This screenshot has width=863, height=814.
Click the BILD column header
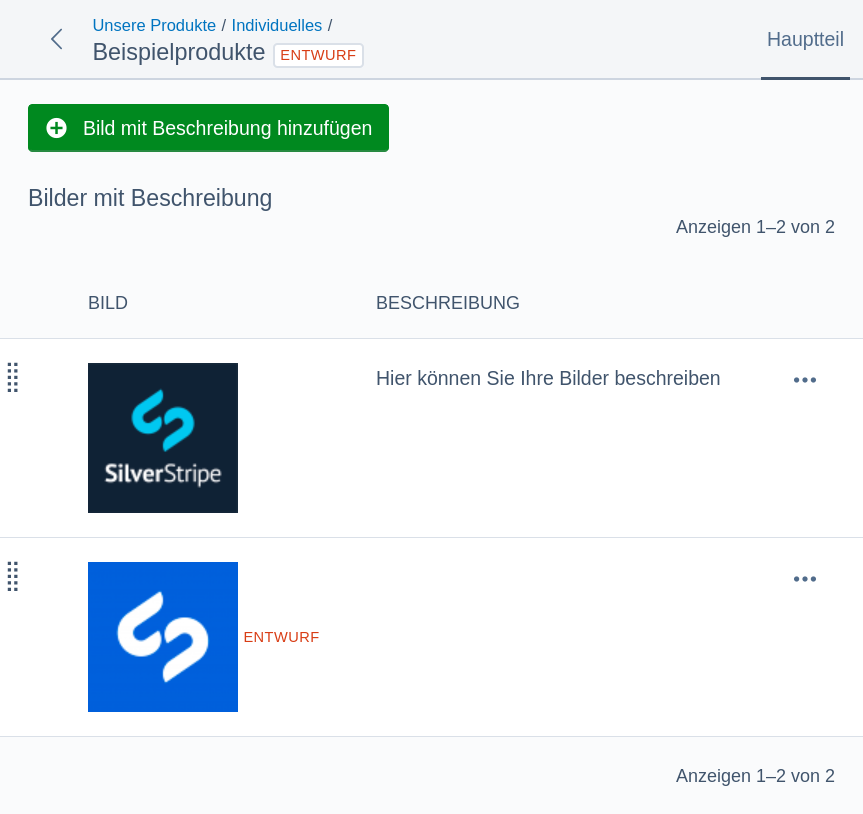tap(108, 303)
